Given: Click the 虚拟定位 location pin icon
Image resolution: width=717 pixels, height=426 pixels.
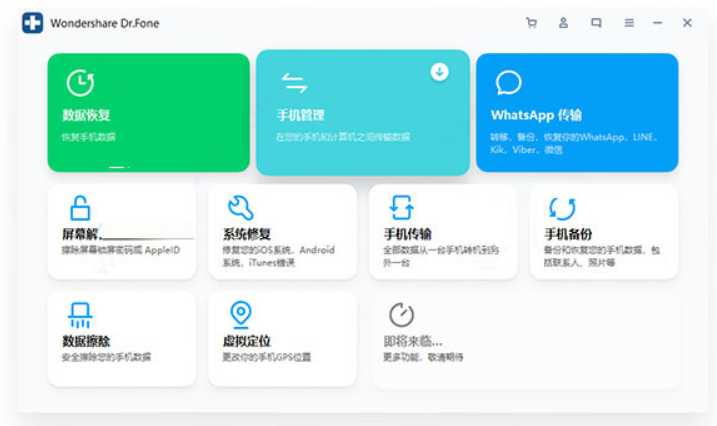Looking at the screenshot, I should click(240, 315).
